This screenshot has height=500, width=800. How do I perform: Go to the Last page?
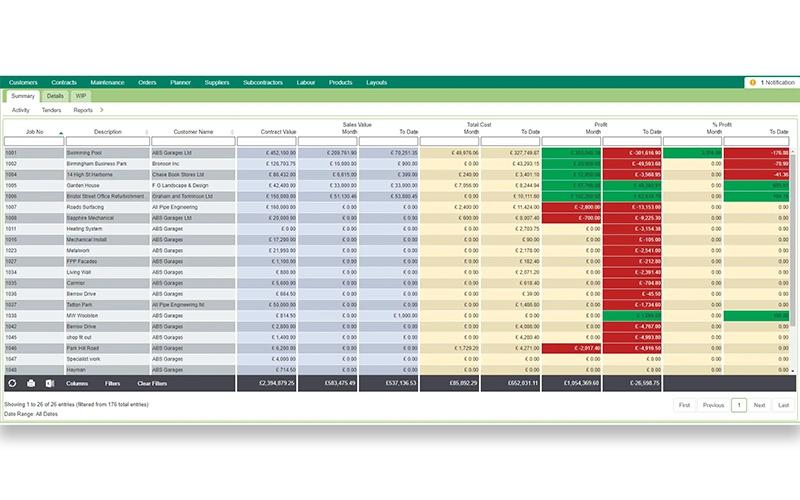[784, 405]
